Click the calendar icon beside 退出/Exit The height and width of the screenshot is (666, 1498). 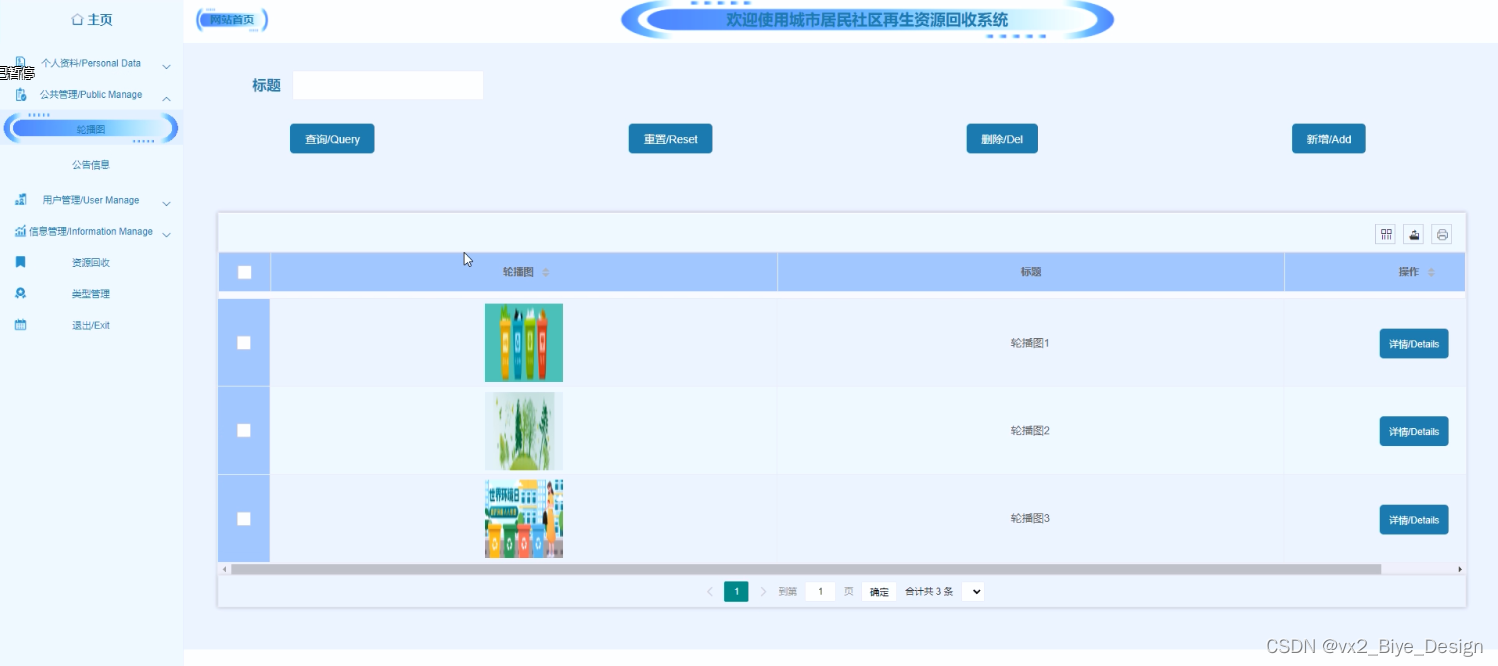(x=20, y=325)
